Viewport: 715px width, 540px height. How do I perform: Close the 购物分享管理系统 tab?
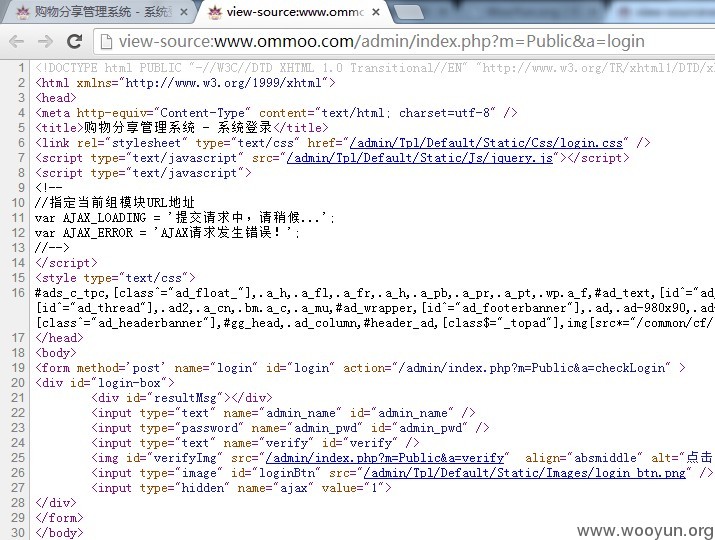tap(184, 12)
